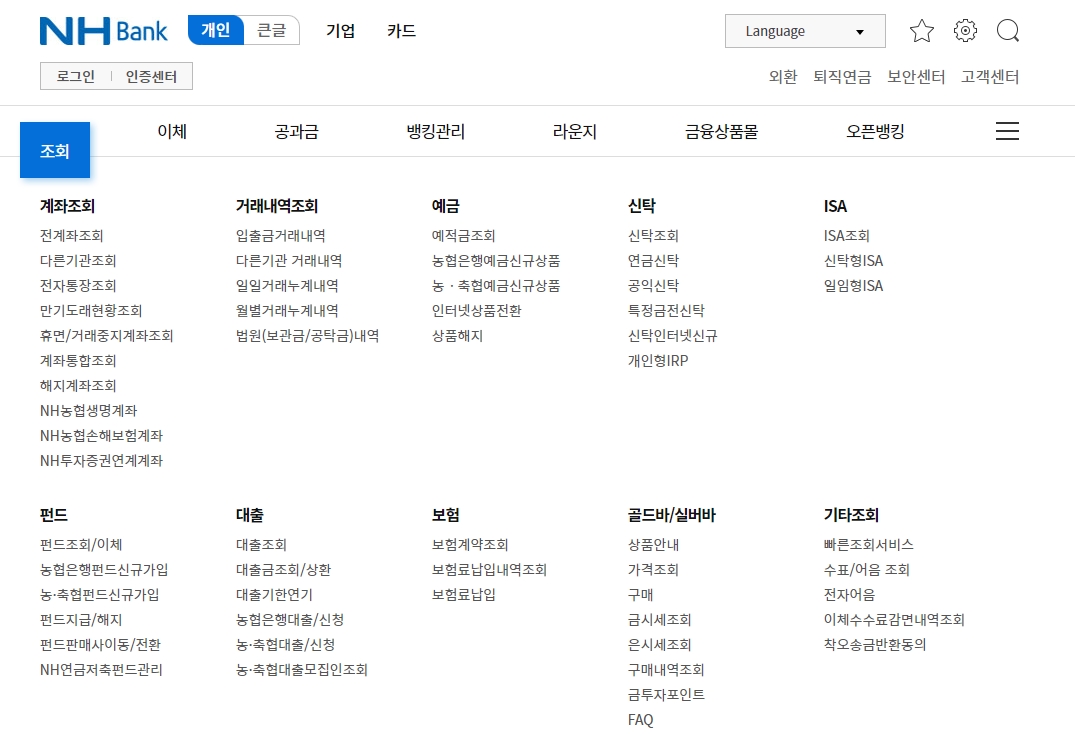
Task: Visit 보안센터
Action: pyautogui.click(x=915, y=76)
